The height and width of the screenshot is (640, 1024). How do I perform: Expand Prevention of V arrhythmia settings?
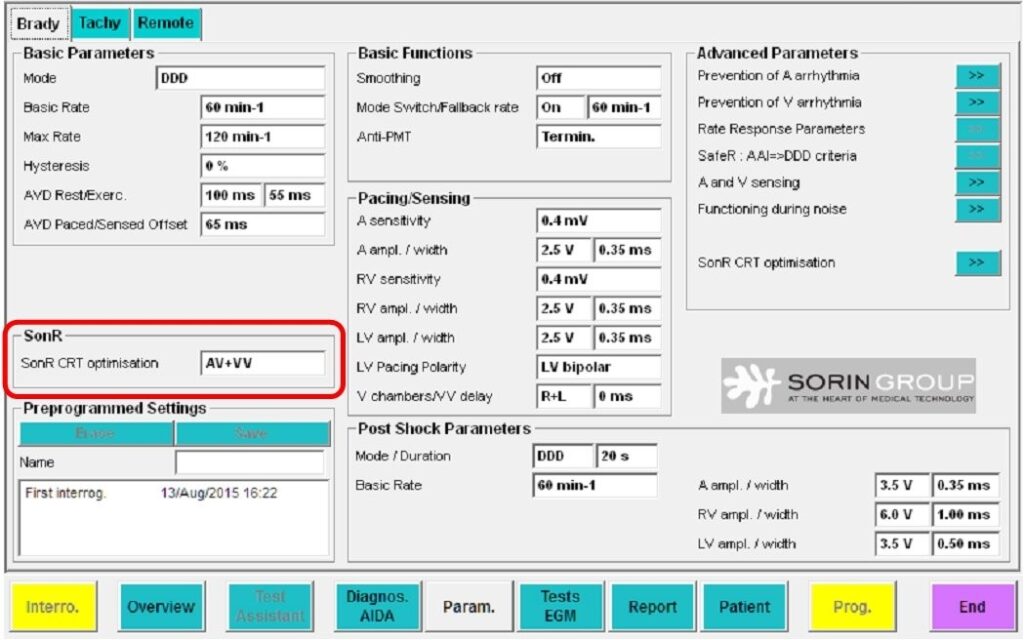click(x=977, y=103)
